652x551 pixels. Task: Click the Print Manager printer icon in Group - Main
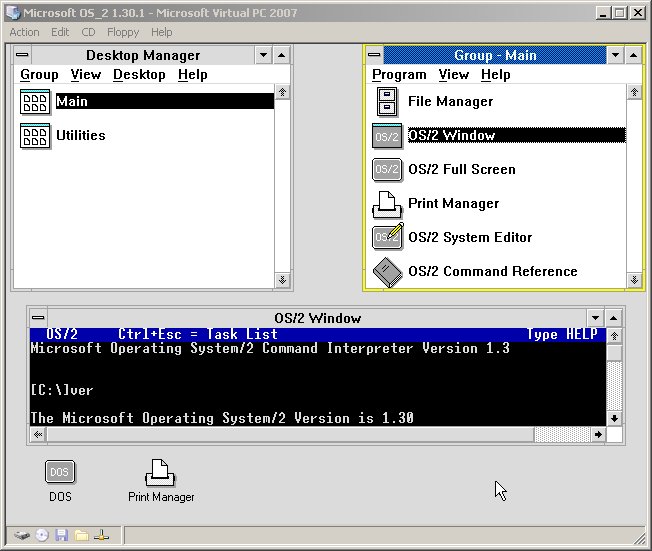(x=387, y=204)
